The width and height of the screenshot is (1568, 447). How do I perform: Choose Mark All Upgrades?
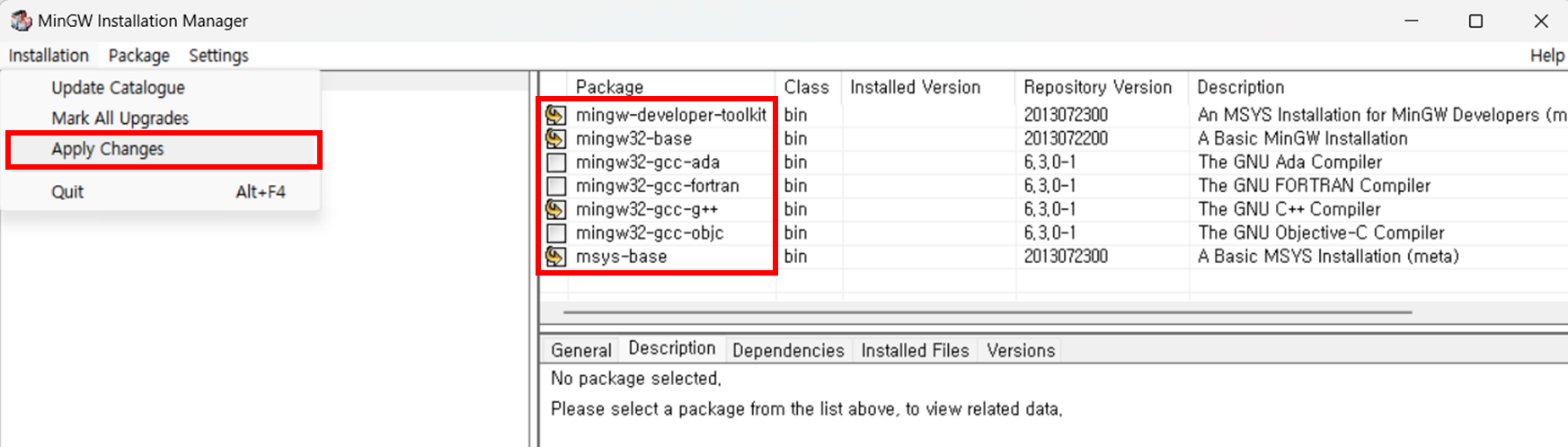[120, 118]
